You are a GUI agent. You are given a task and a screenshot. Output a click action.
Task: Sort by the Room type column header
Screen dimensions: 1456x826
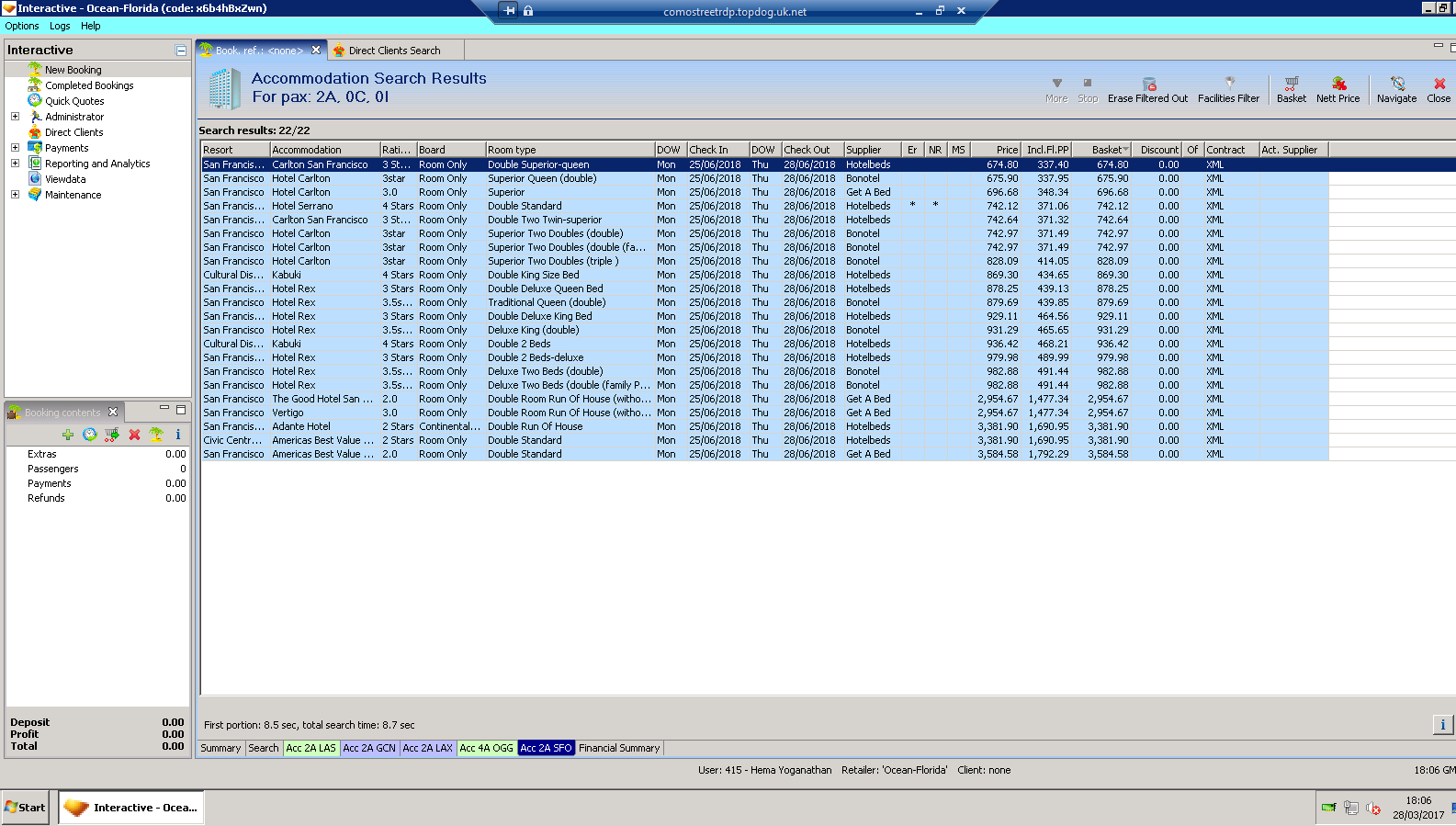click(570, 150)
